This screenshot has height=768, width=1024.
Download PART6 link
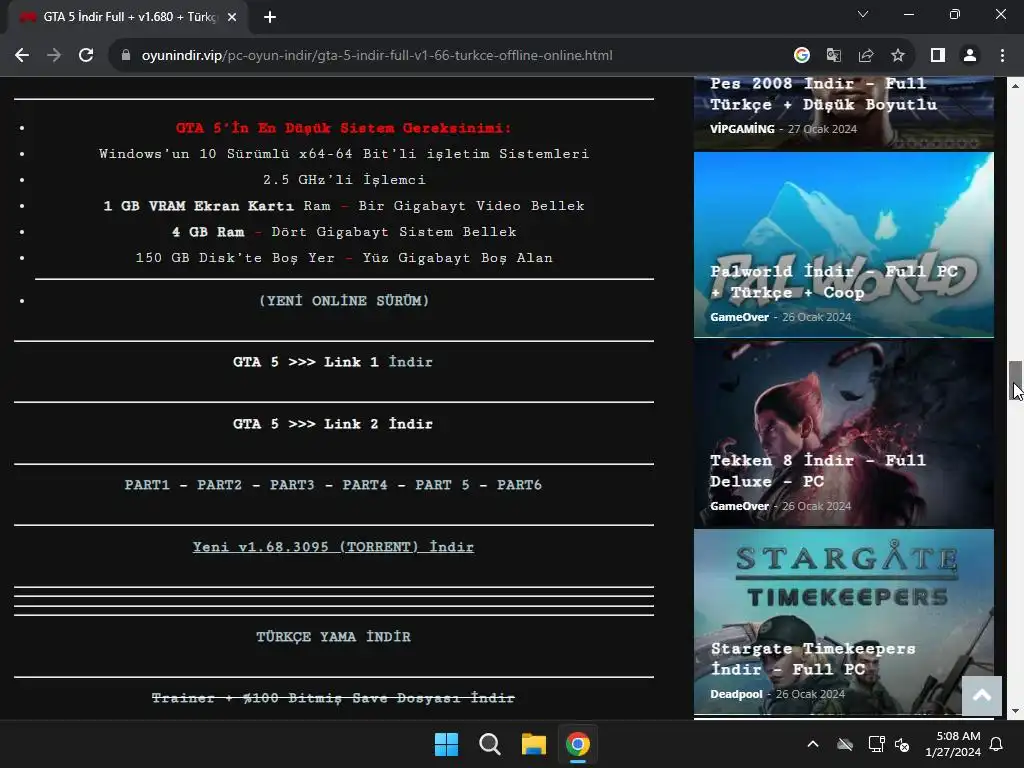(x=519, y=485)
